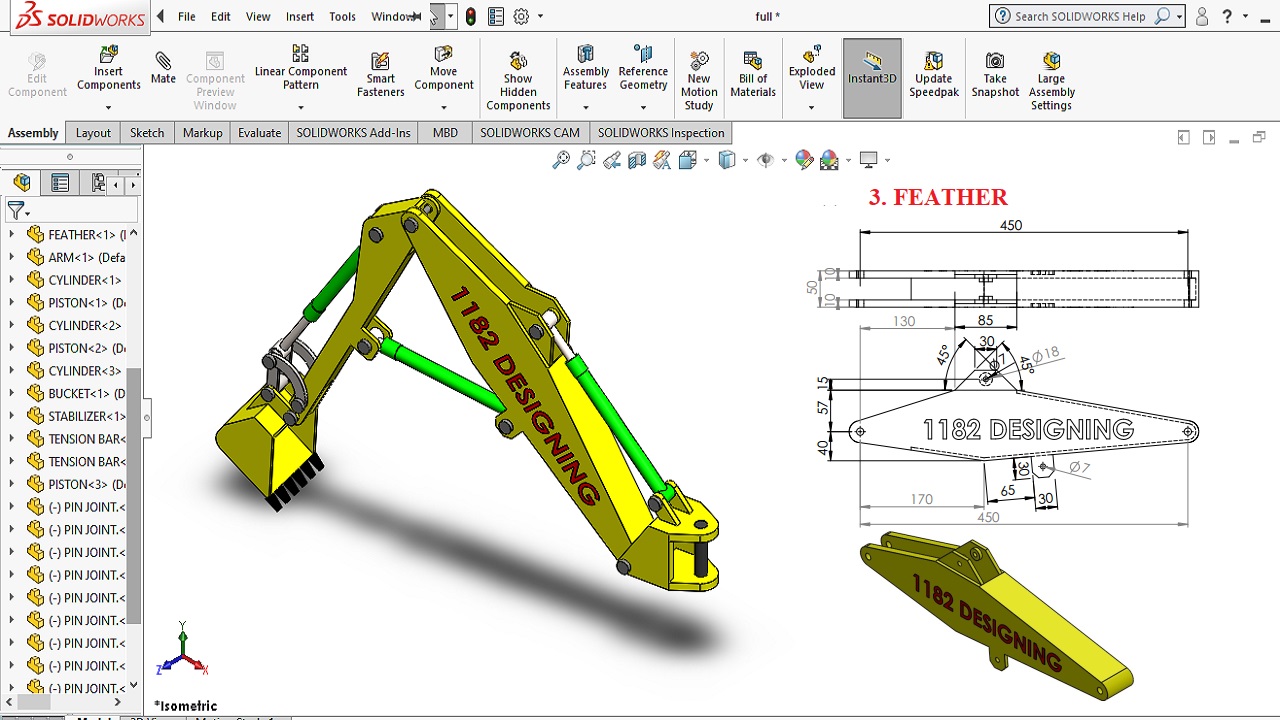The width and height of the screenshot is (1280, 720).
Task: Switch to the Sketch tab
Action: pos(147,133)
